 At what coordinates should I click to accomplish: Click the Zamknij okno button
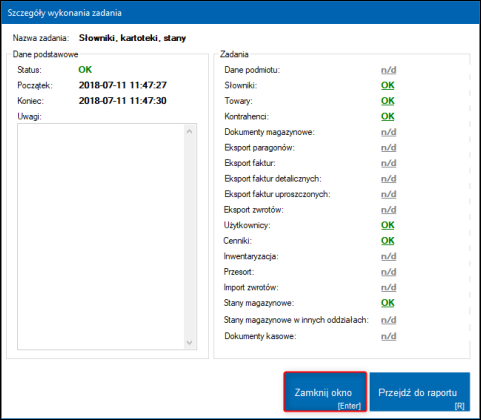(x=325, y=392)
